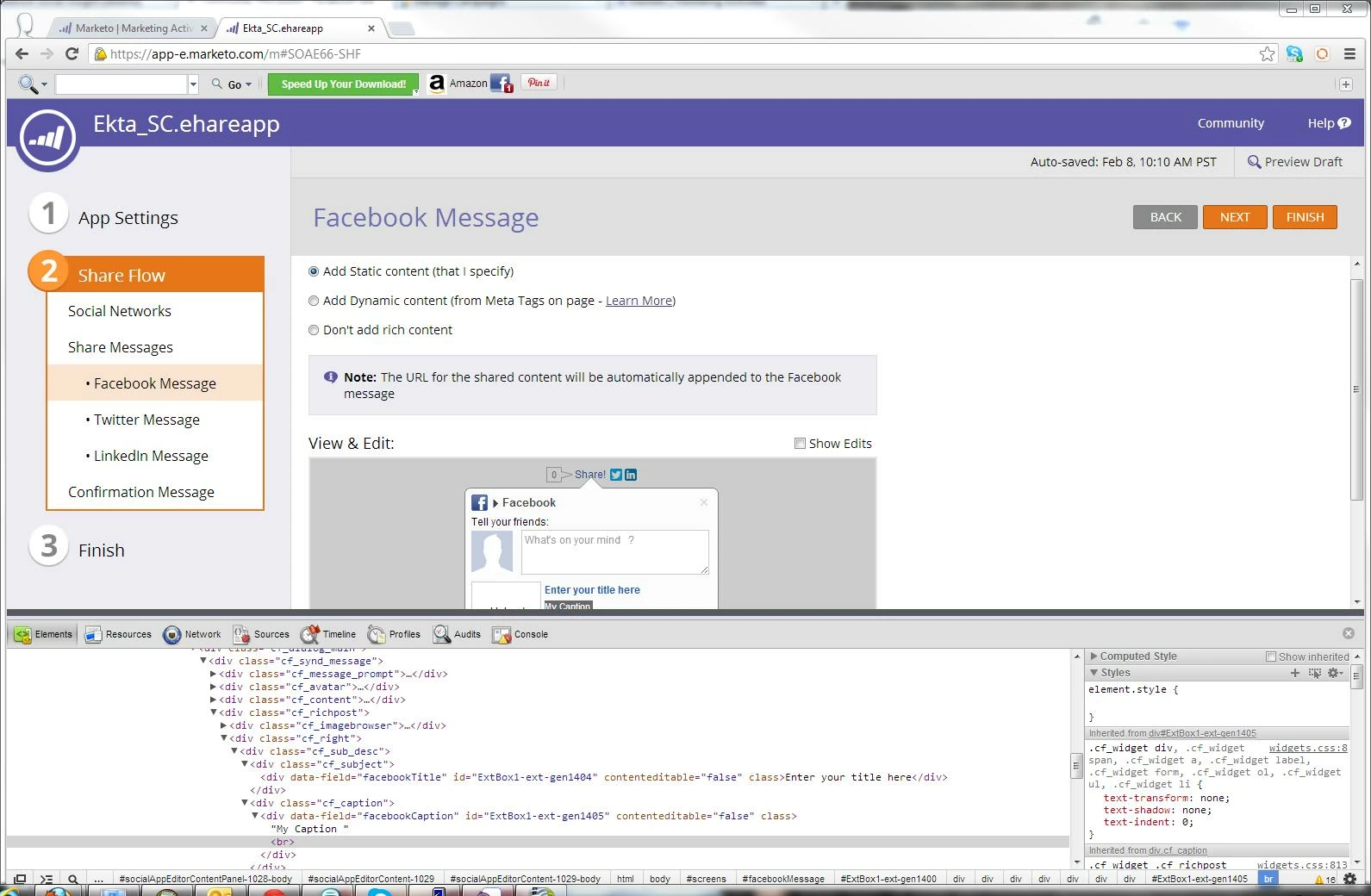Select Add Dynamic content radio button
The image size is (1371, 896).
pyautogui.click(x=314, y=301)
